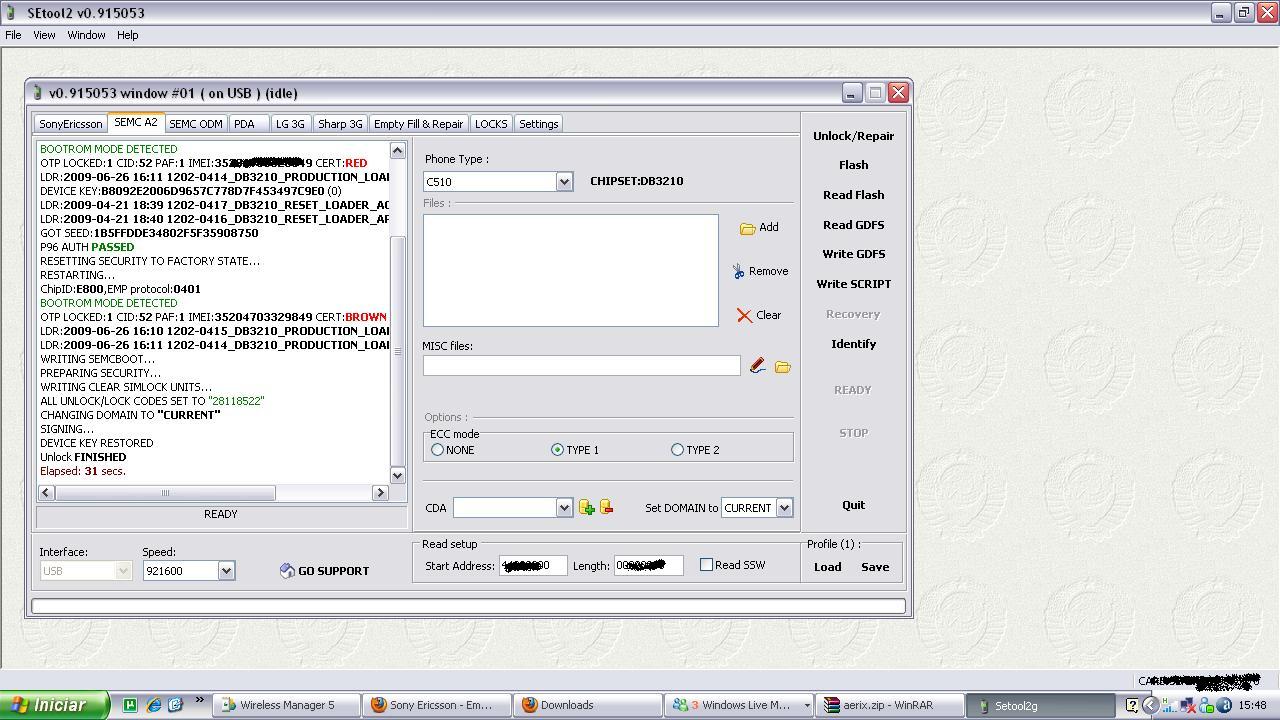Click the log horizontal scrollbar right arrow

tap(380, 492)
